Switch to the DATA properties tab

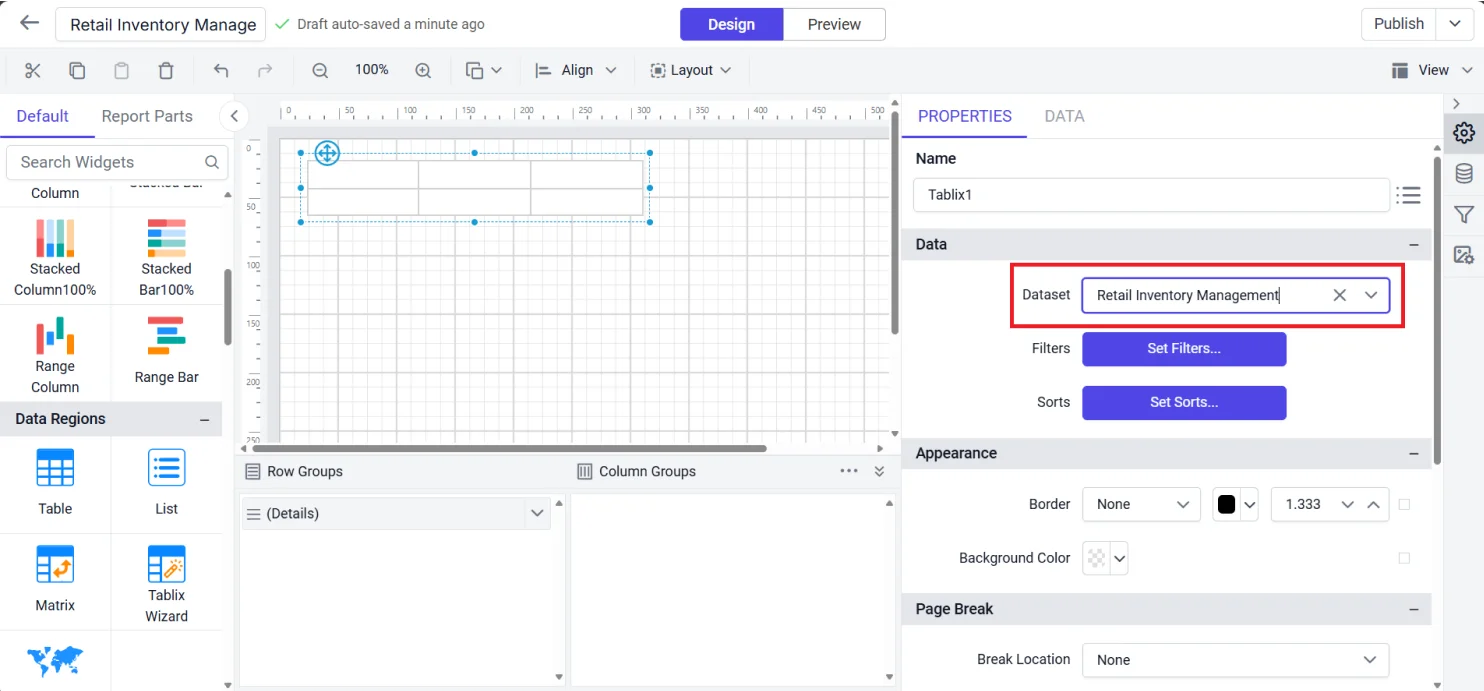pyautogui.click(x=1064, y=116)
